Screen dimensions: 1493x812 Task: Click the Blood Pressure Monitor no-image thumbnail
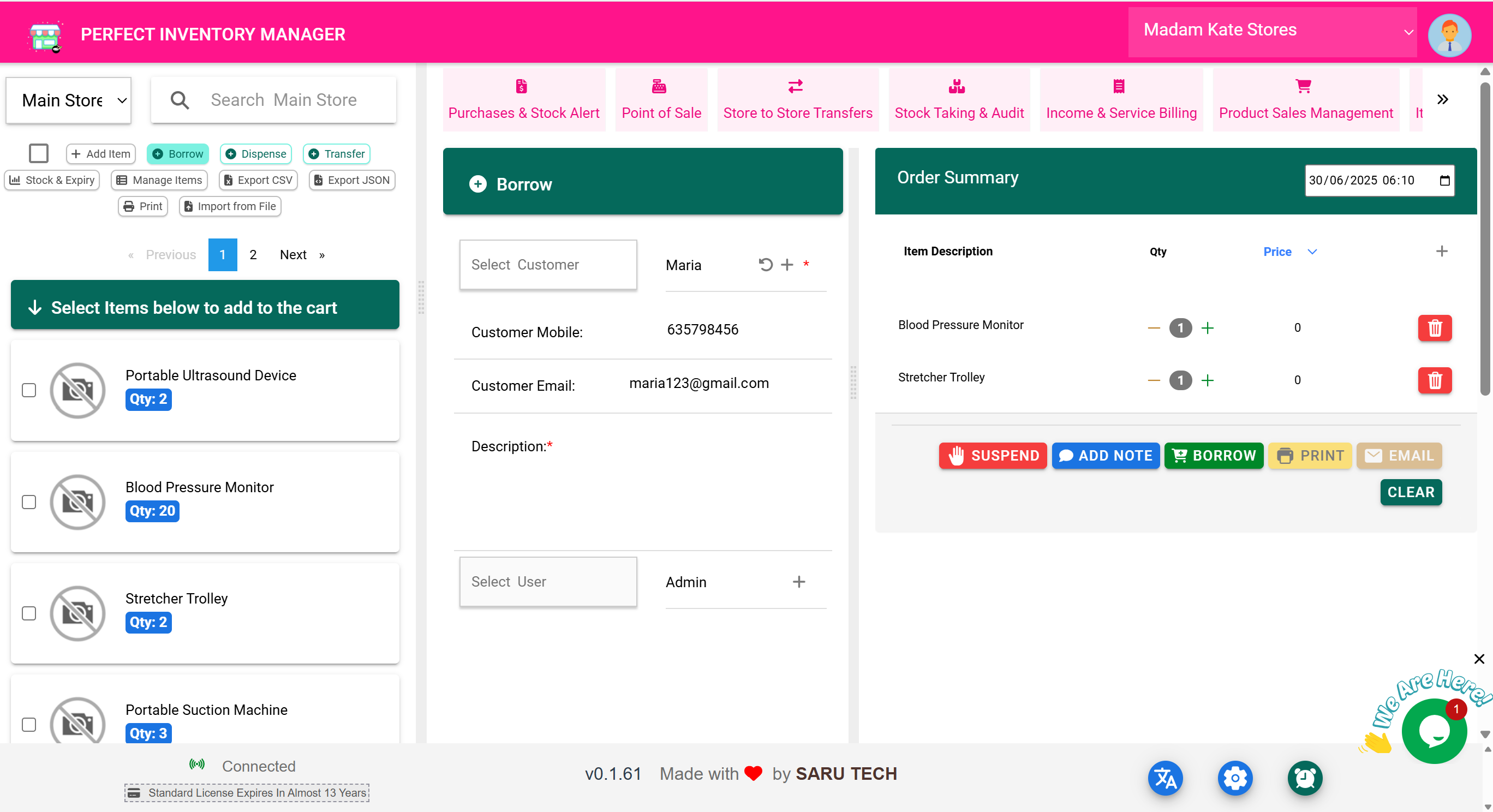click(x=77, y=503)
